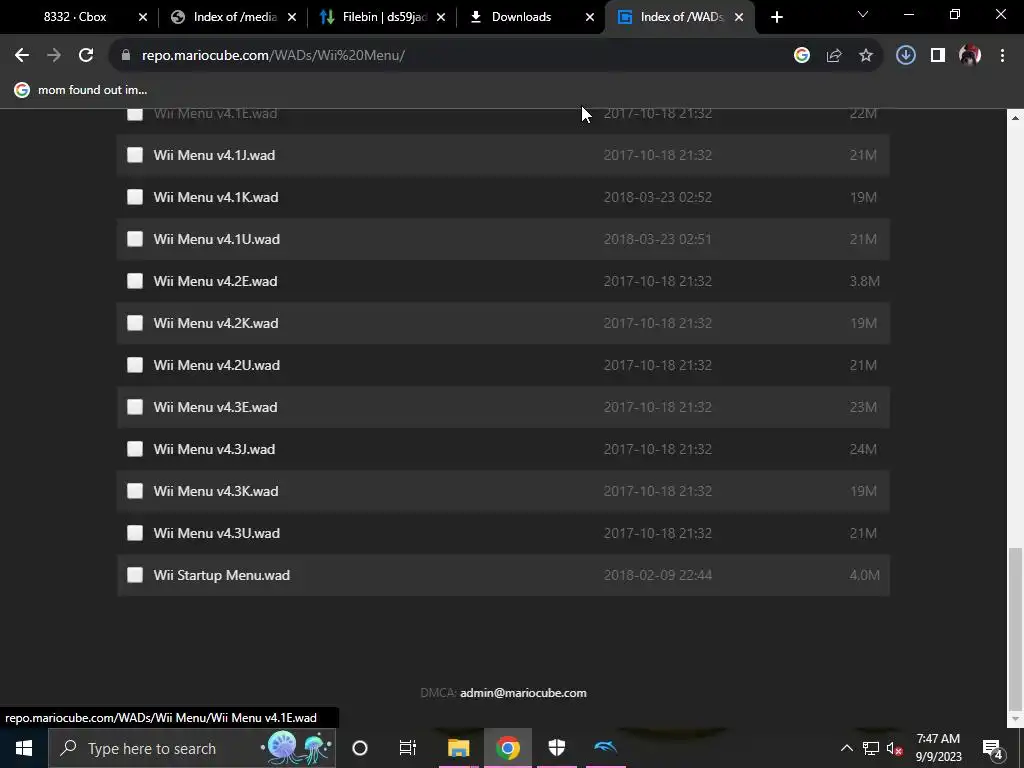Open Windows Security shield on taskbar
This screenshot has width=1024, height=768.
pos(556,748)
